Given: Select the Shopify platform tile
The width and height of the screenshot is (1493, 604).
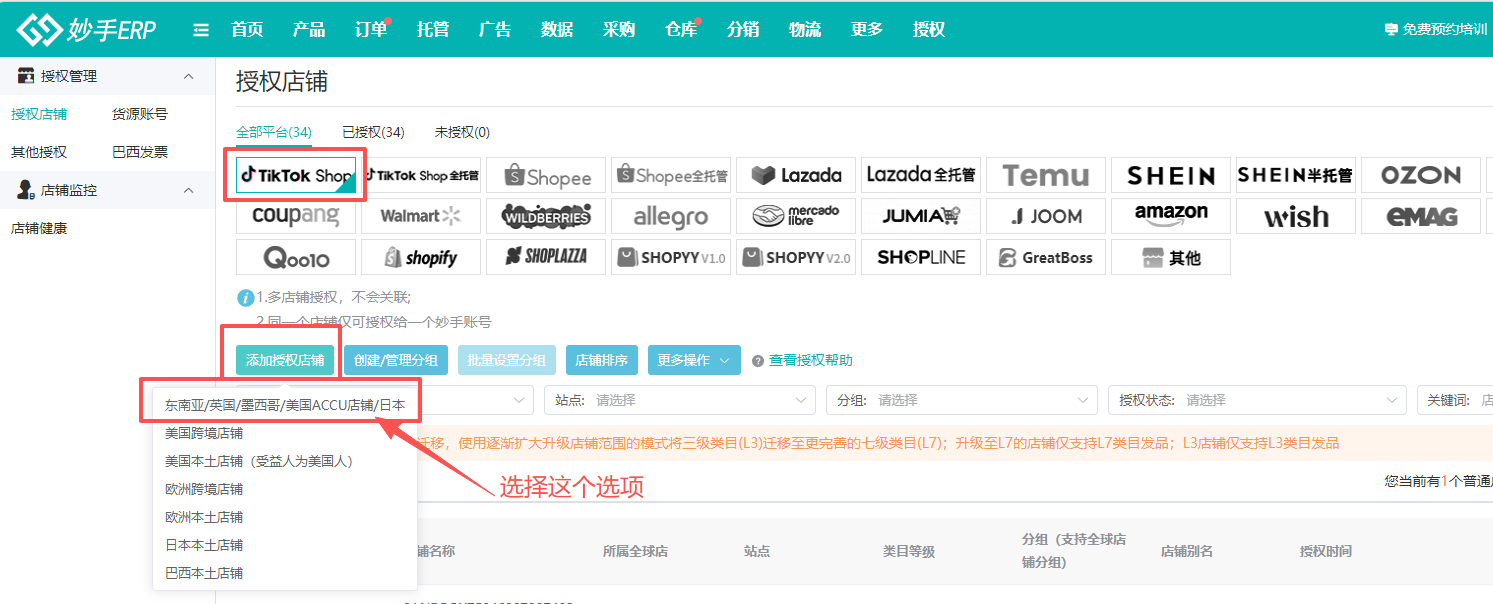Looking at the screenshot, I should pos(421,257).
